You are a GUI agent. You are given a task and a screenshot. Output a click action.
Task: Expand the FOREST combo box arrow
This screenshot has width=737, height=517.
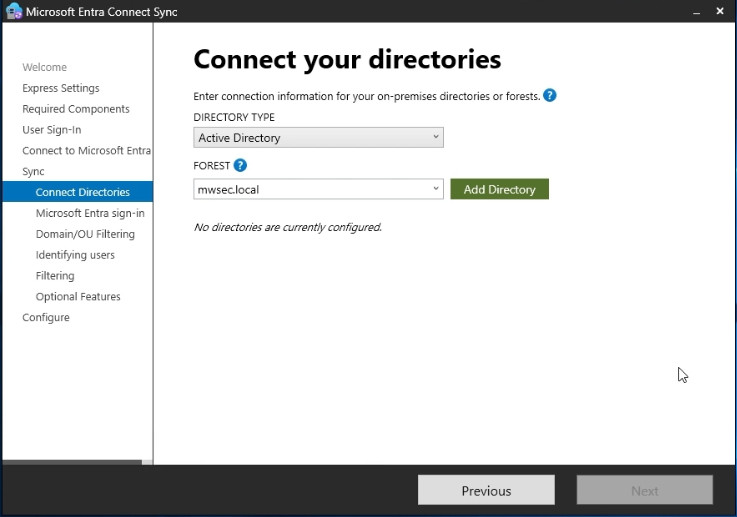(x=436, y=189)
